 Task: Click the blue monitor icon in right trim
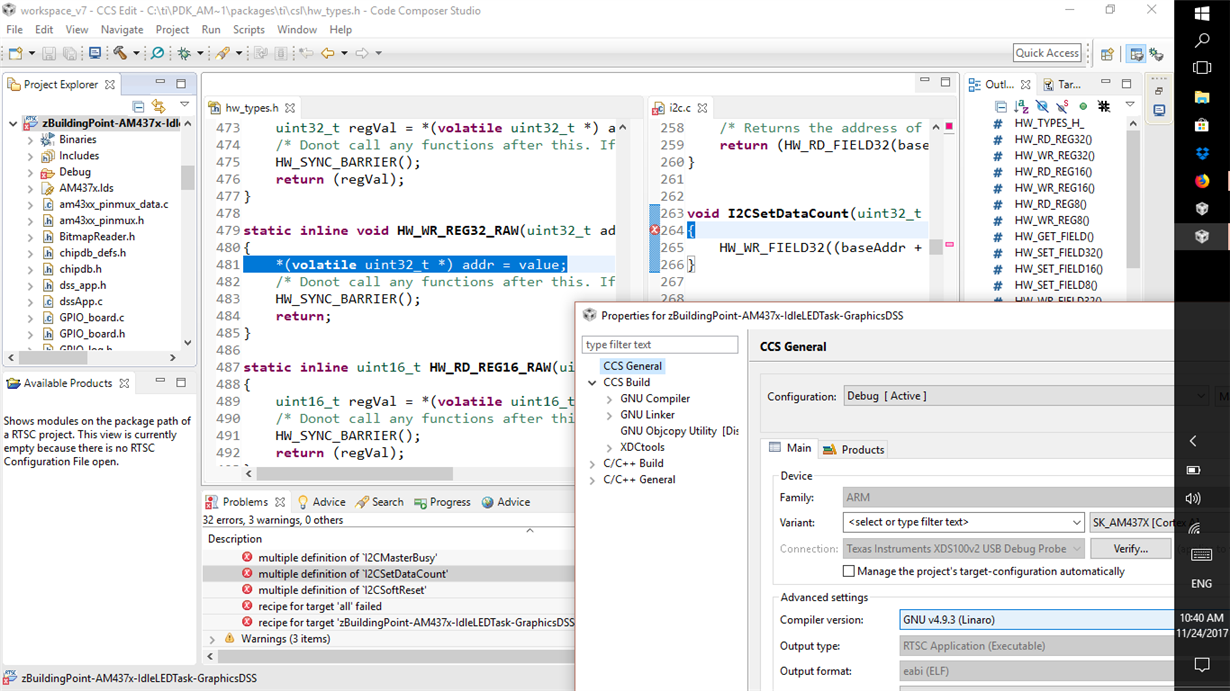tap(1159, 111)
